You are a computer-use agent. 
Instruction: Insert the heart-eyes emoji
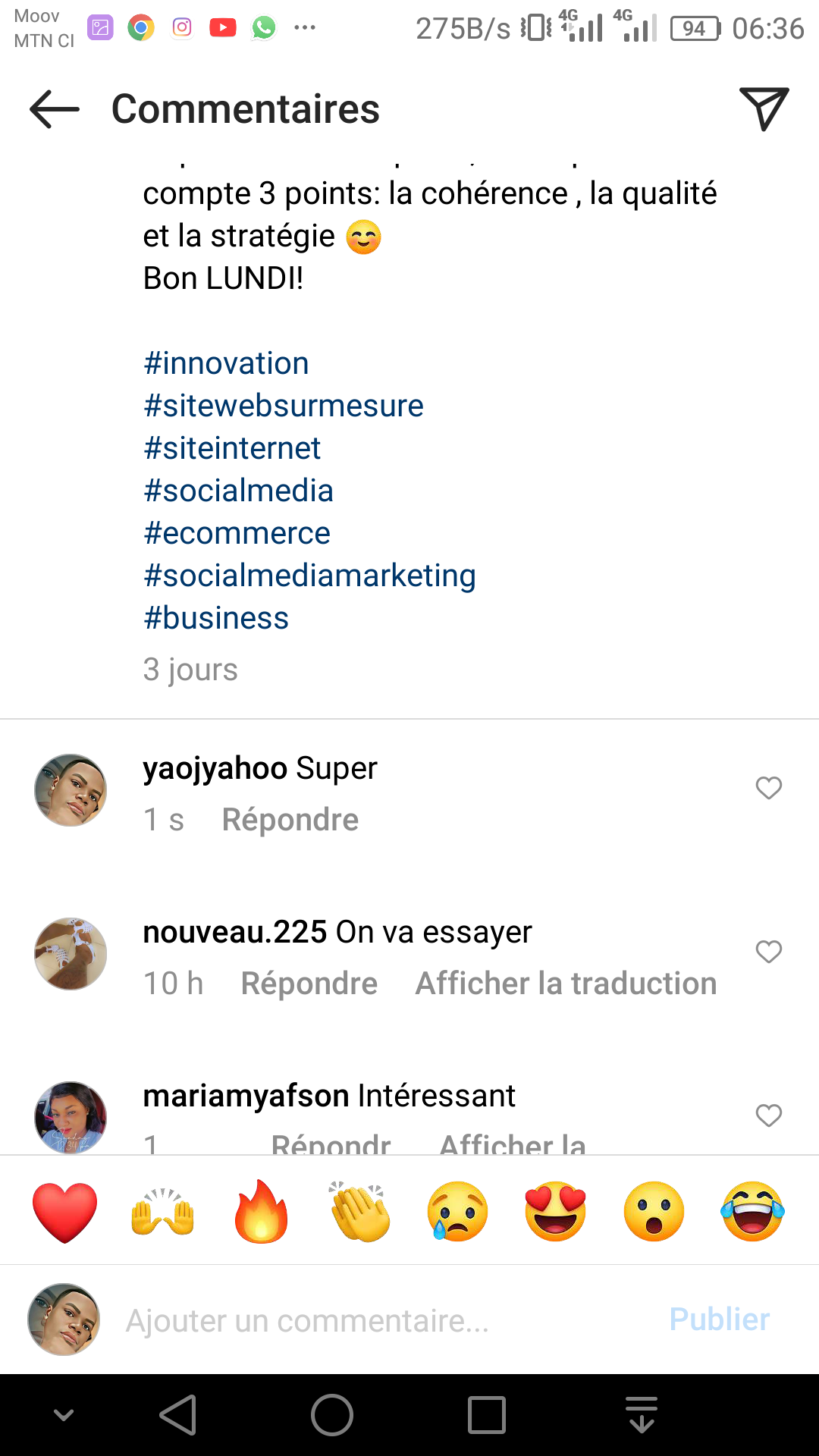coord(556,1211)
